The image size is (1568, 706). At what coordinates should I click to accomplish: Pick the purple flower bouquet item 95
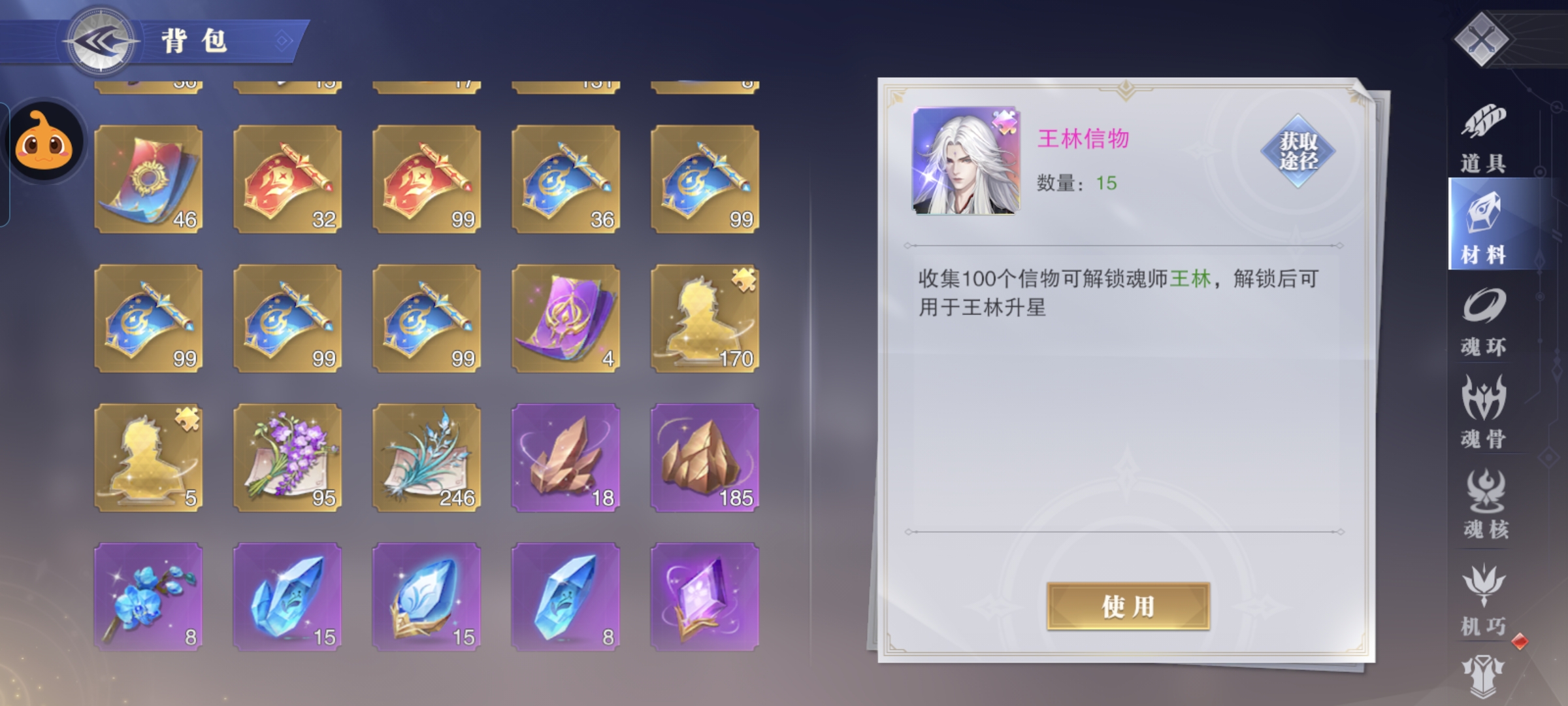[x=287, y=458]
